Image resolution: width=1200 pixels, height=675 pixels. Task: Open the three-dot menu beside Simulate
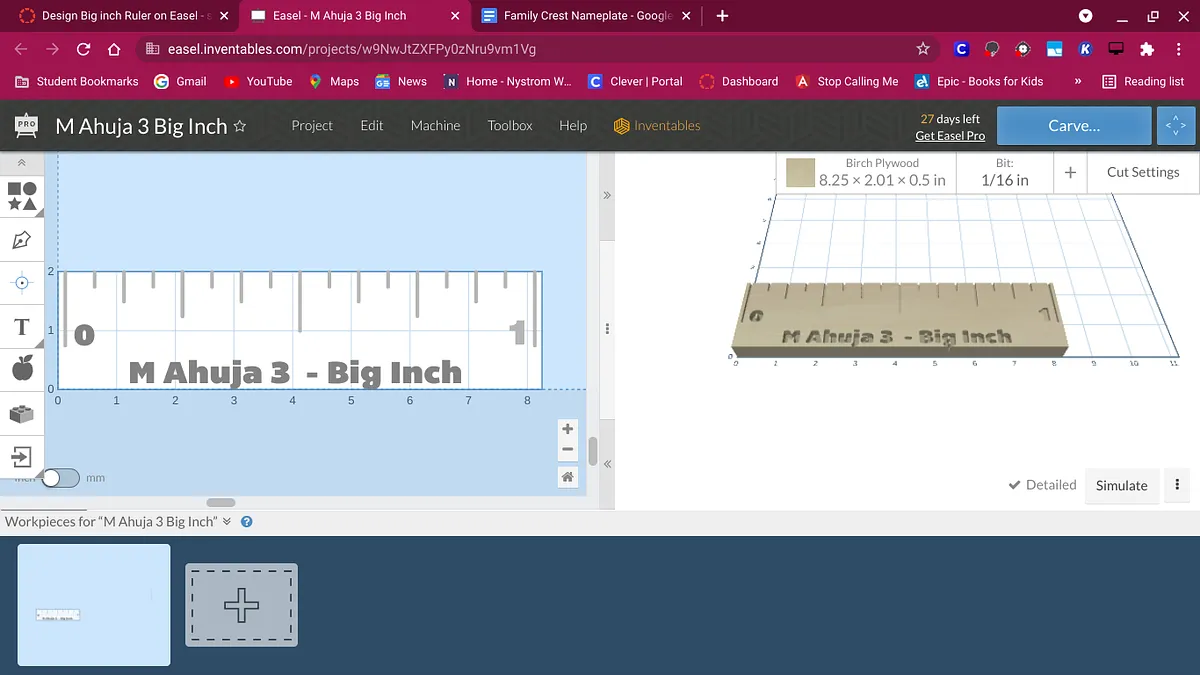coord(1177,485)
